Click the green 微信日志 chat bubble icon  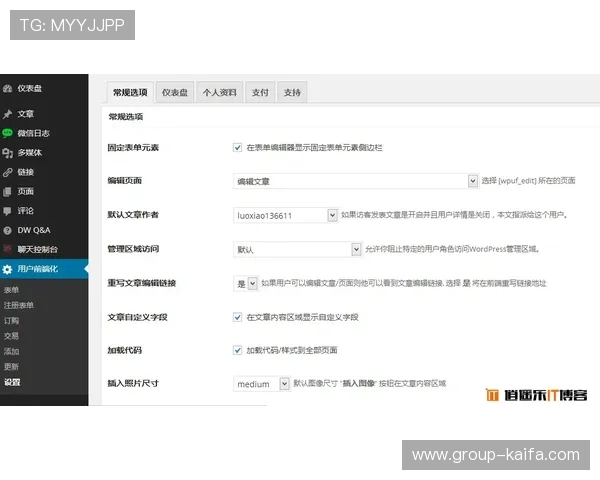tap(7, 133)
